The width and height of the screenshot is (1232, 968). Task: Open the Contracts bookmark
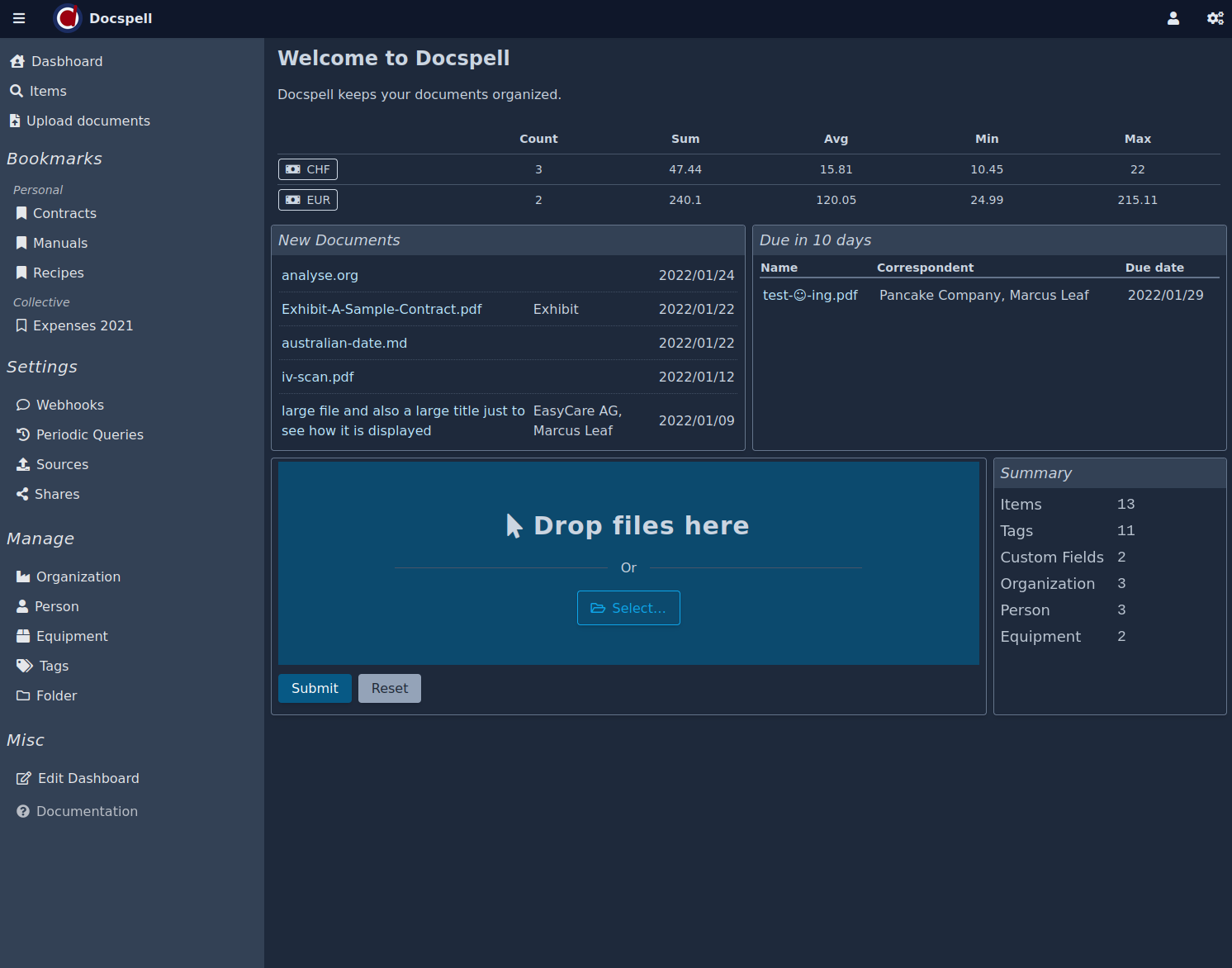(x=64, y=213)
